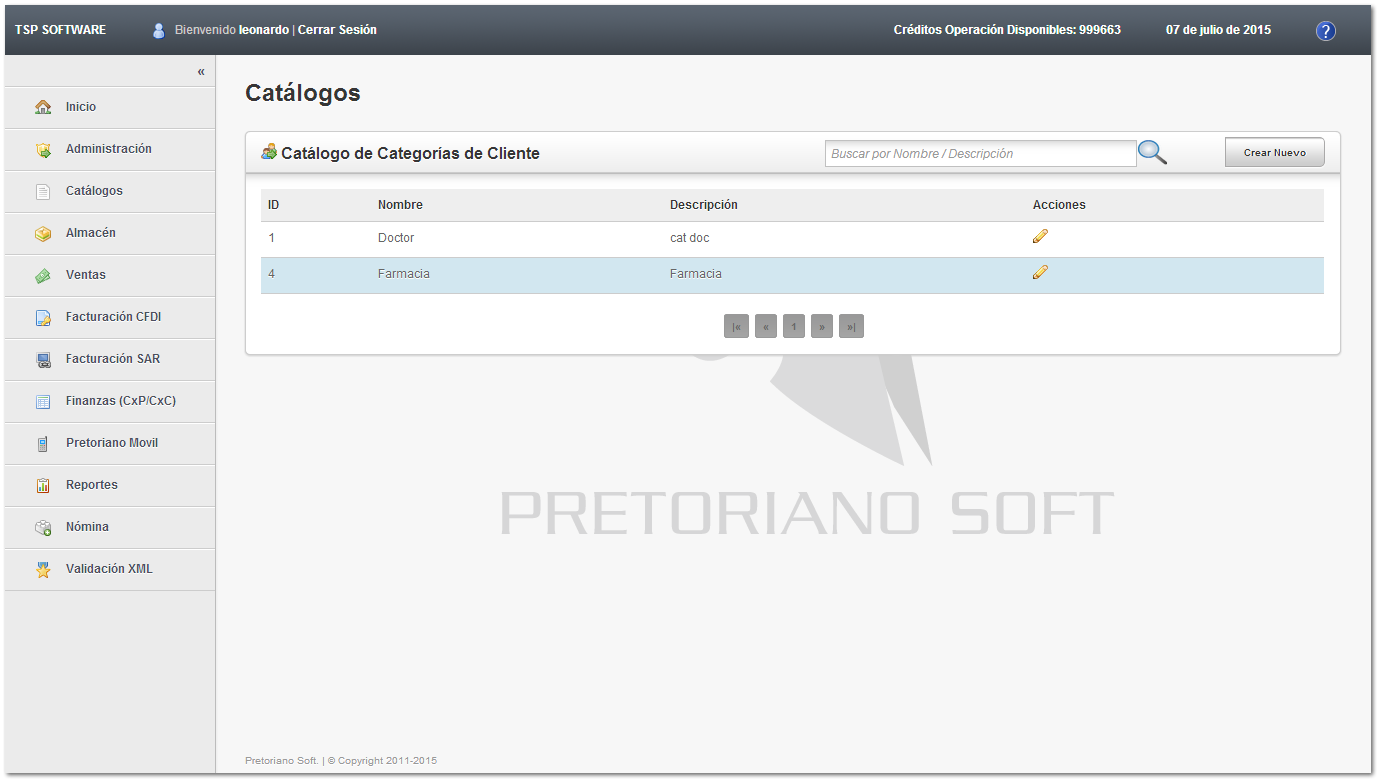The height and width of the screenshot is (782, 1380).
Task: Click the magnifying glass search icon
Action: click(x=1153, y=153)
